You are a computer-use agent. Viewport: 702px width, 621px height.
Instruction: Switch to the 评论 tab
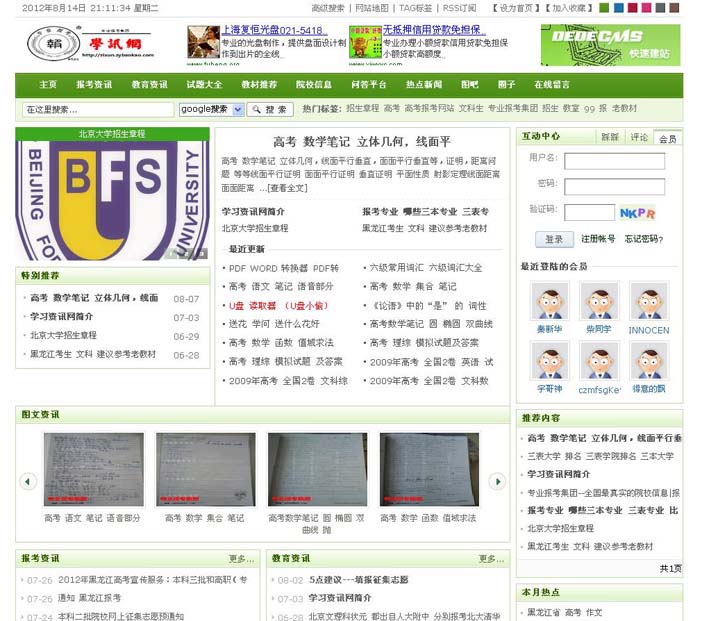click(x=639, y=137)
